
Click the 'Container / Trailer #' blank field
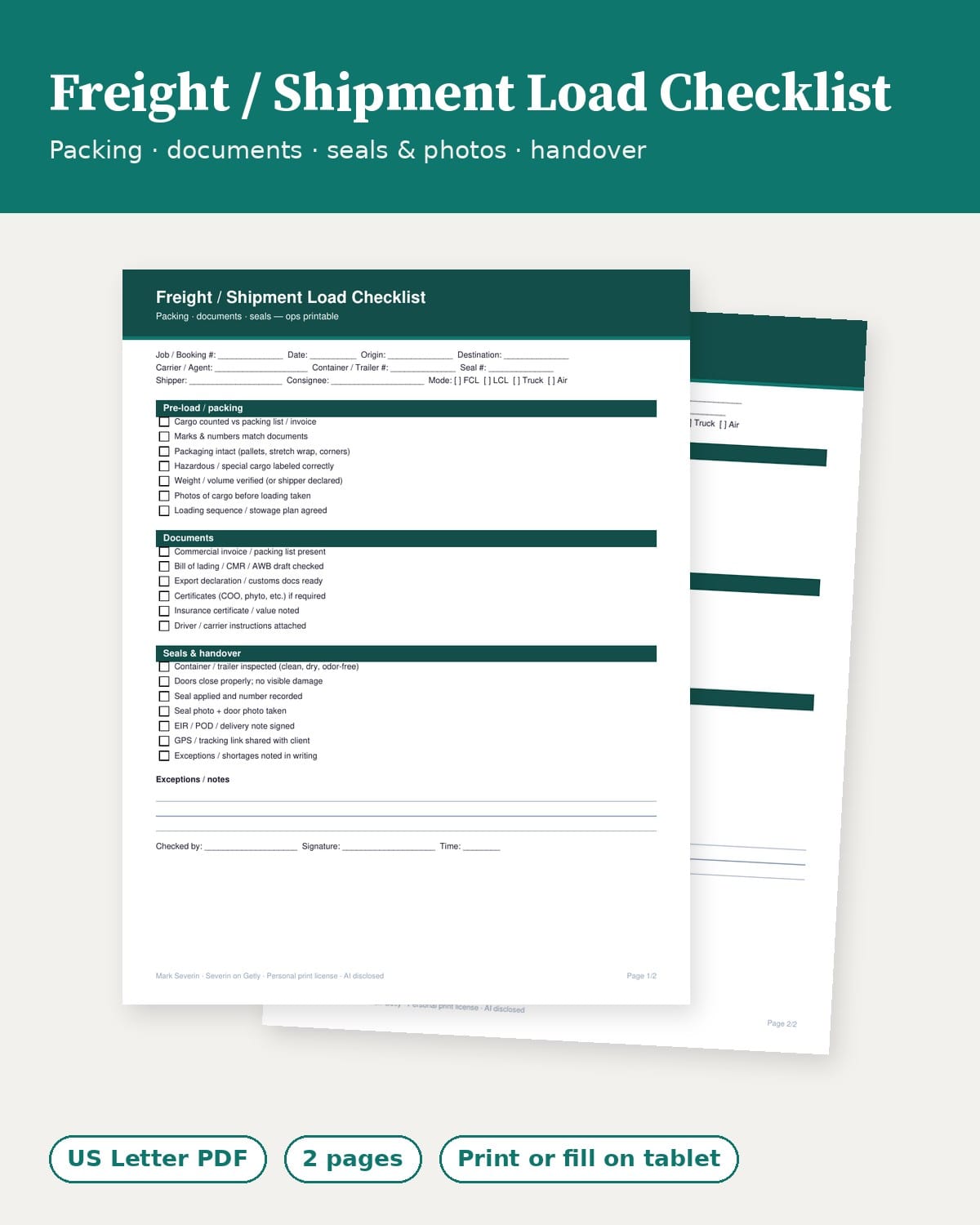coord(423,369)
